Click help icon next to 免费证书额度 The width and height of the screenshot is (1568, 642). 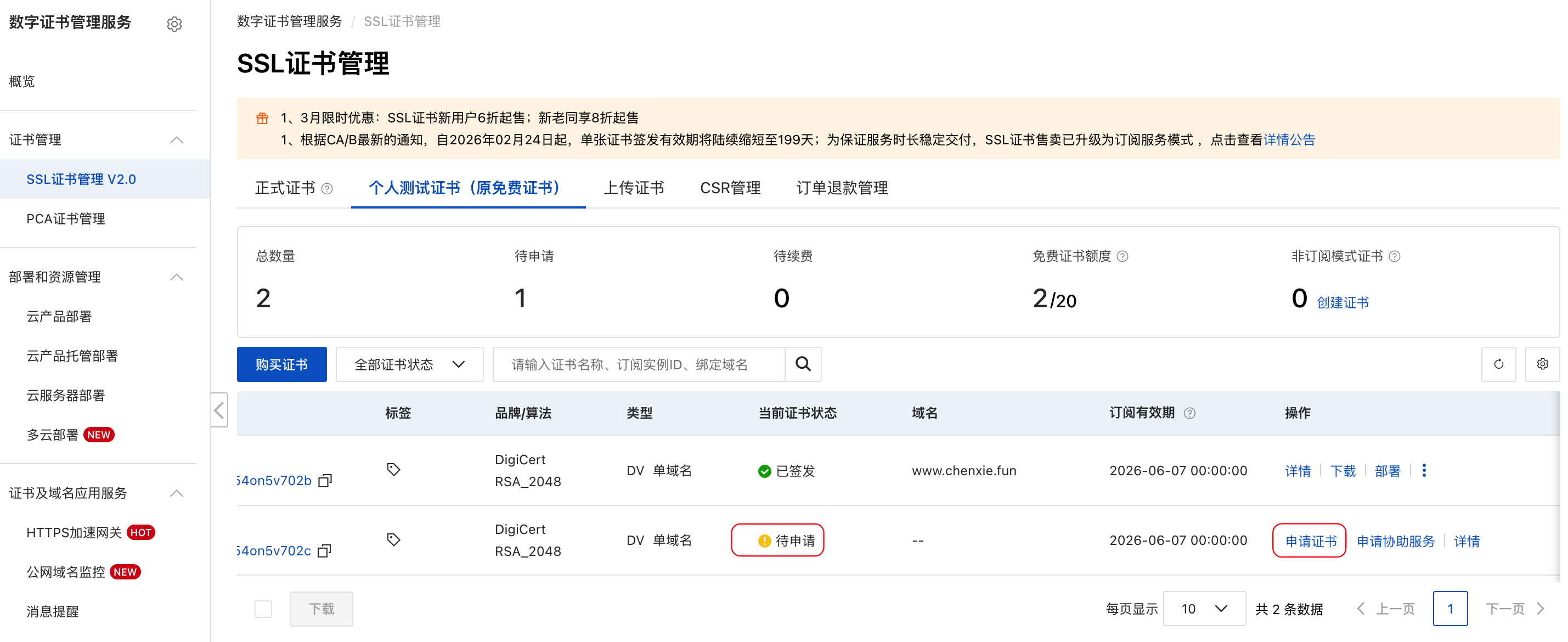click(x=1123, y=256)
